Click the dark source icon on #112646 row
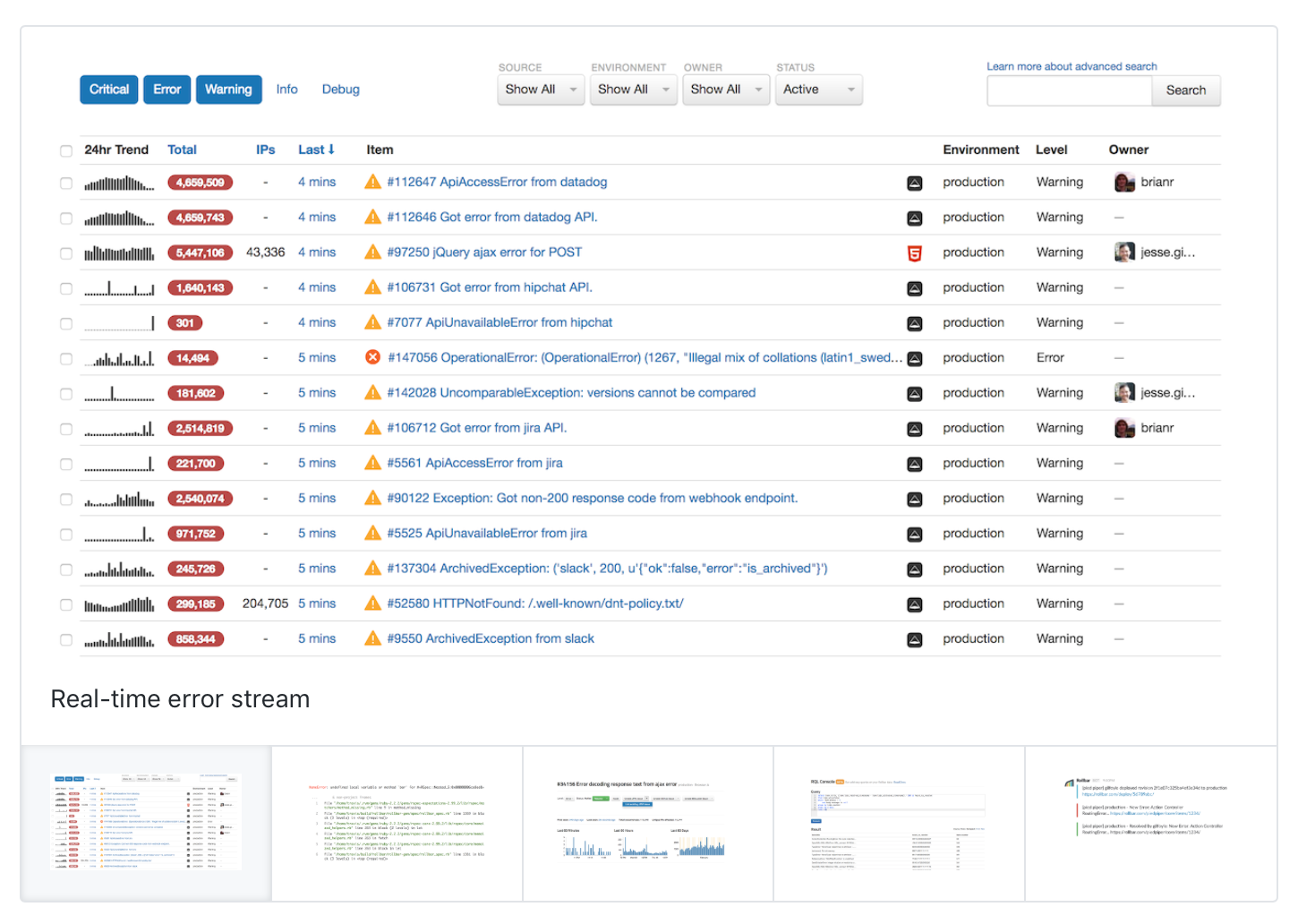1298x924 pixels. pyautogui.click(x=914, y=218)
